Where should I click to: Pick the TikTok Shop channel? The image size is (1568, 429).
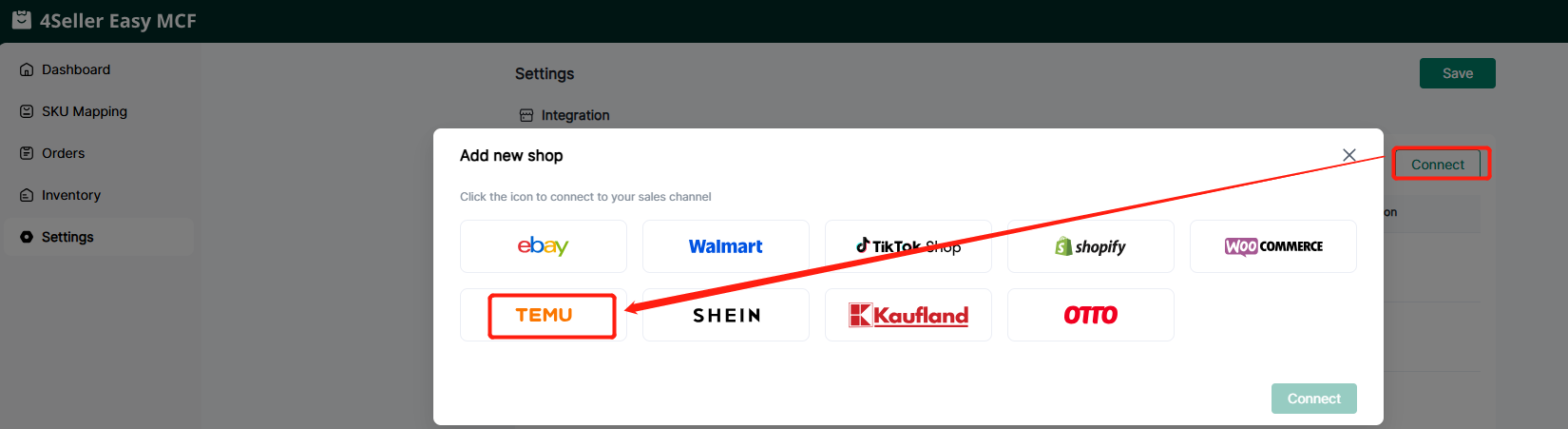[908, 246]
